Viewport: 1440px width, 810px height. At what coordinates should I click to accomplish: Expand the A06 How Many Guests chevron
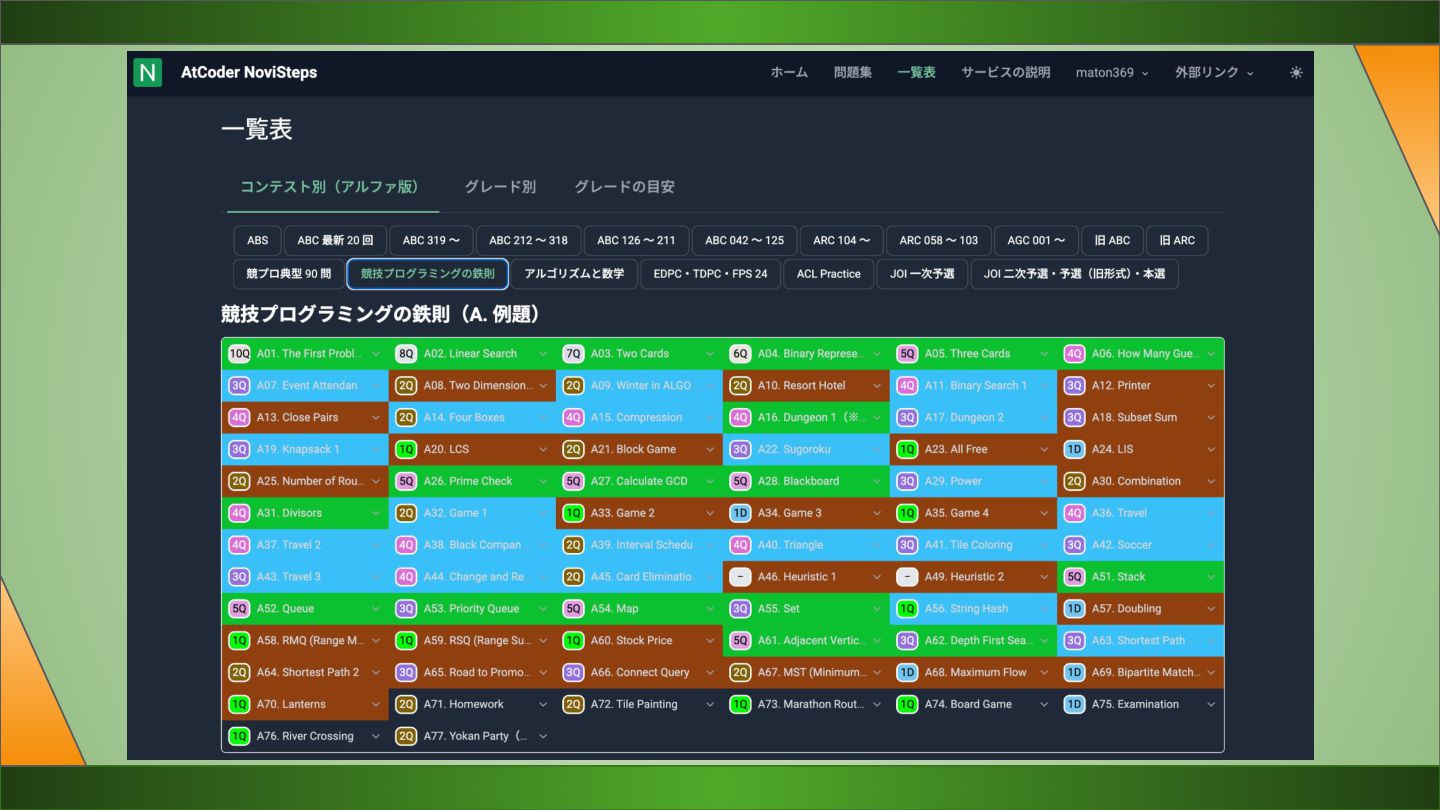tap(1211, 354)
